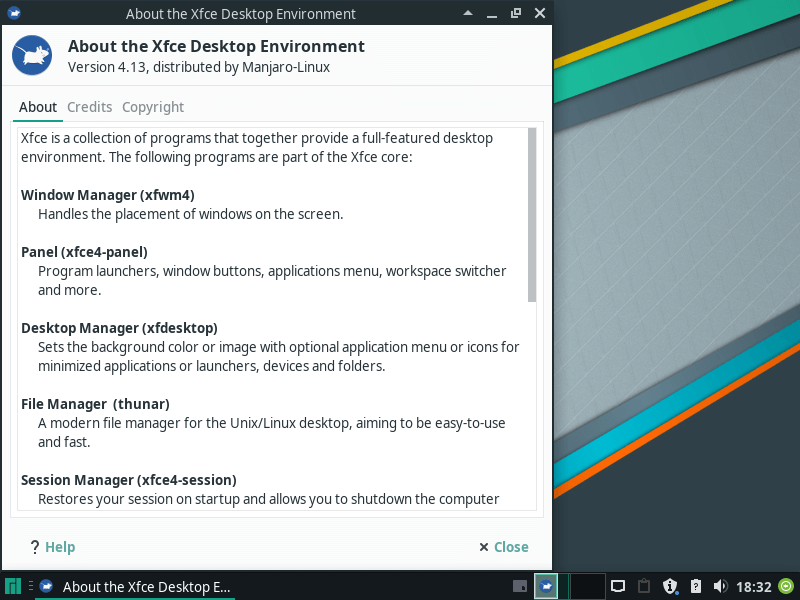Click the Xfce mouse logo in dialog header

[x=32, y=55]
